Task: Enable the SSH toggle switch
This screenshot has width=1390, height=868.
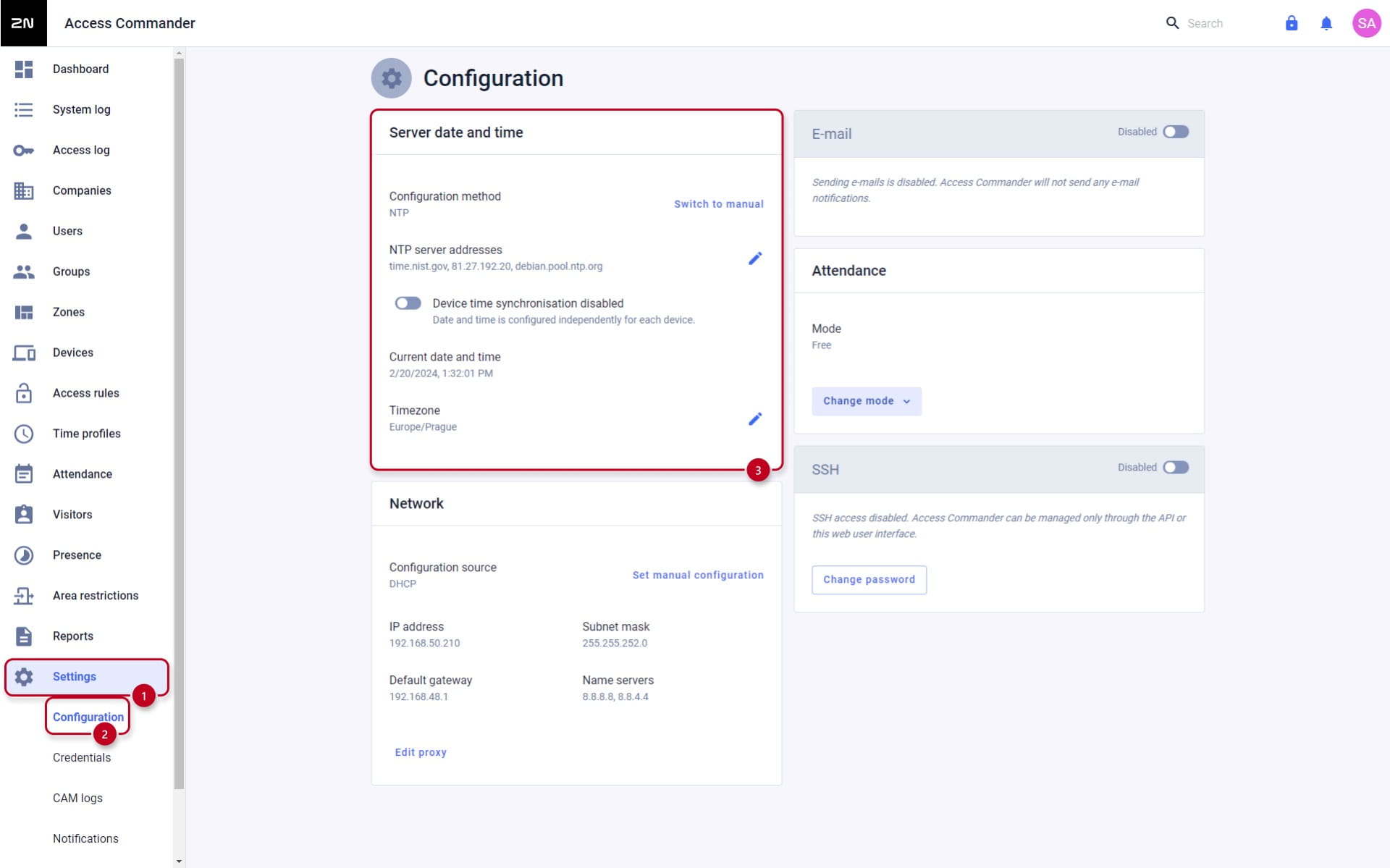Action: (1176, 468)
